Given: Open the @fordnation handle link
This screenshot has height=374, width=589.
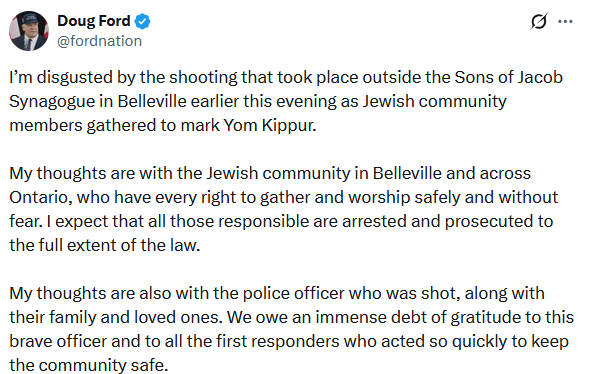Looking at the screenshot, I should tap(100, 41).
